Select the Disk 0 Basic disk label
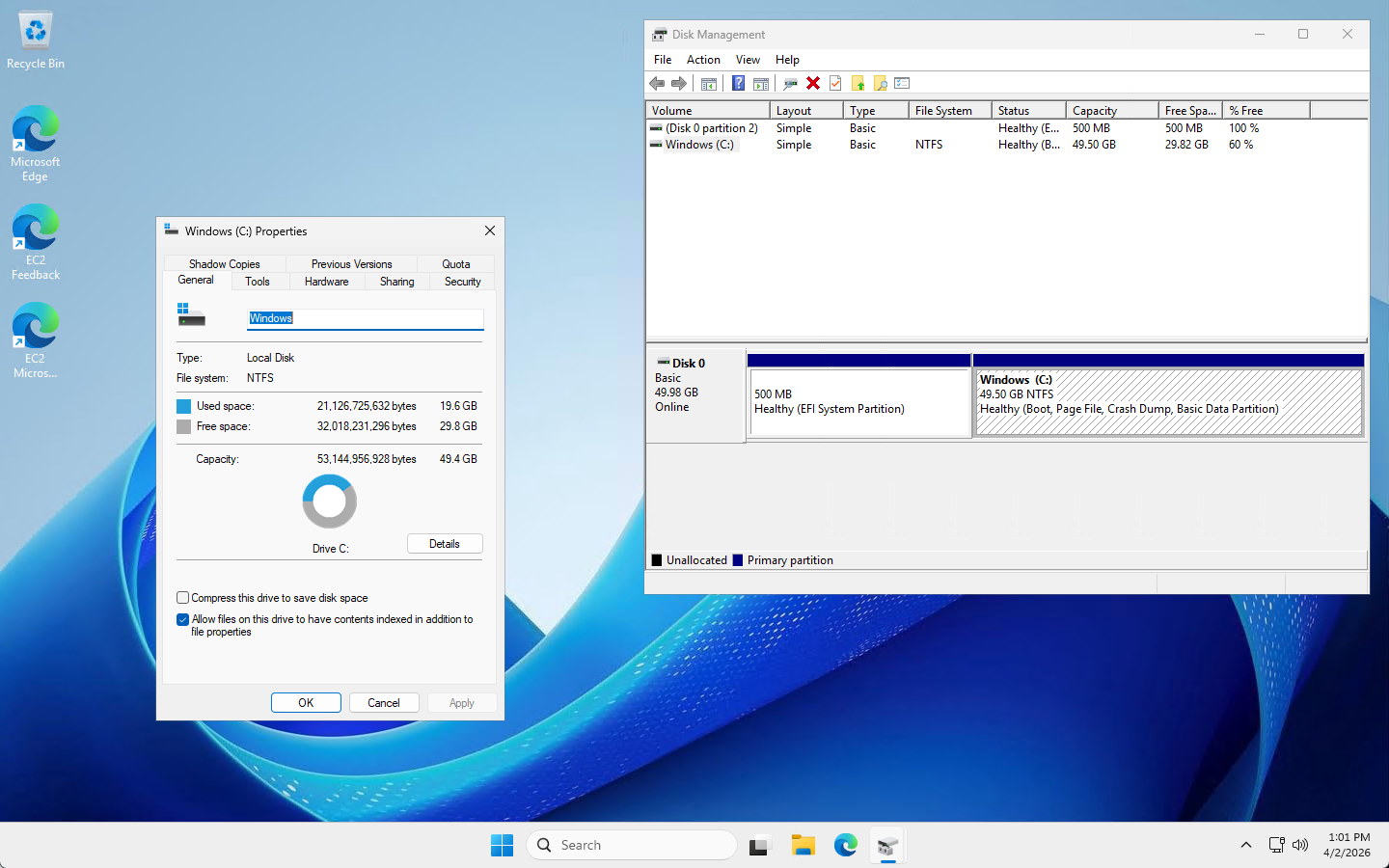 695,395
